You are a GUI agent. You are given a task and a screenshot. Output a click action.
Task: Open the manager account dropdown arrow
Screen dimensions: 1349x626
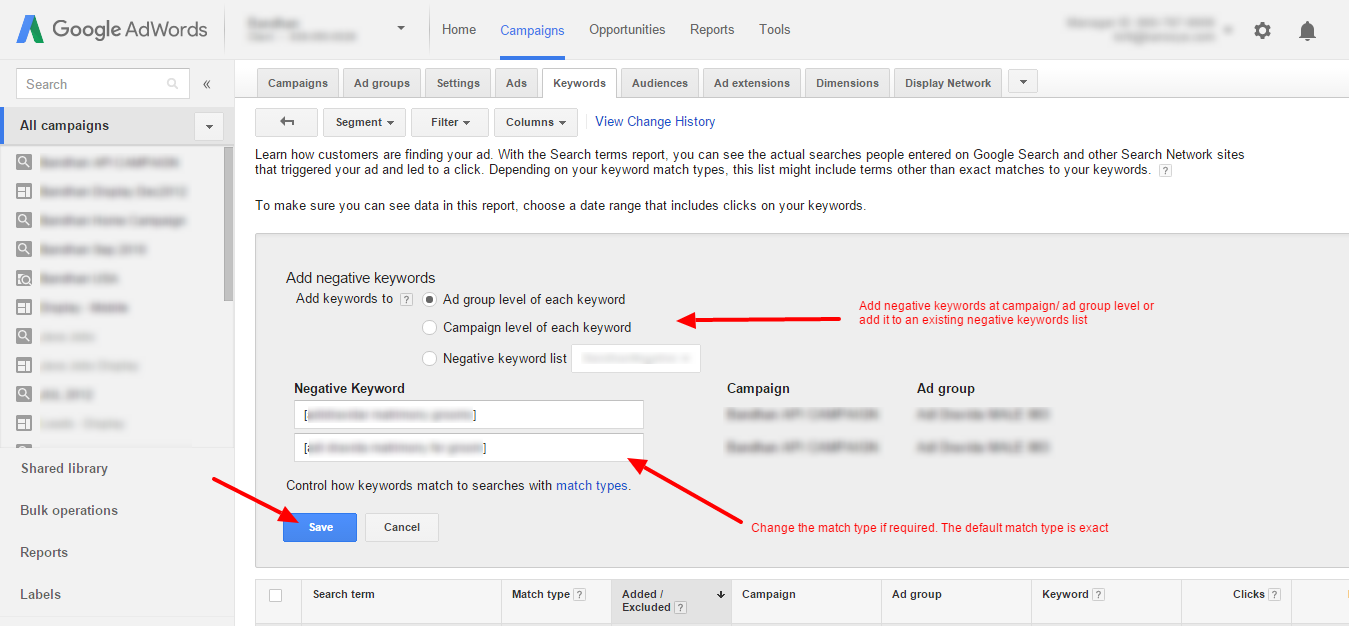(1228, 30)
